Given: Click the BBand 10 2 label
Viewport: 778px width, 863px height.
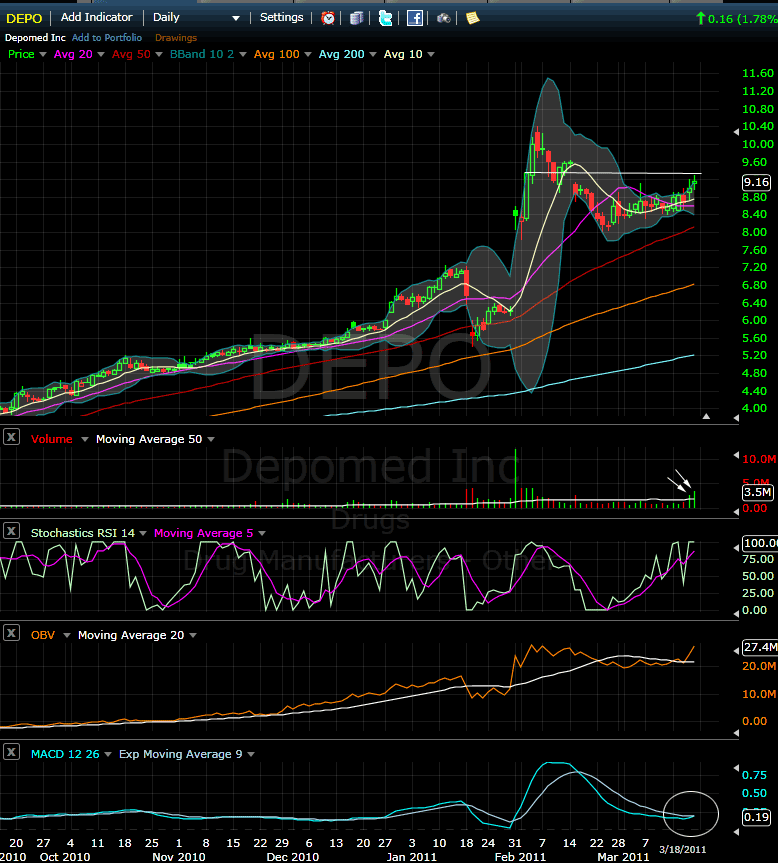Looking at the screenshot, I should point(202,54).
